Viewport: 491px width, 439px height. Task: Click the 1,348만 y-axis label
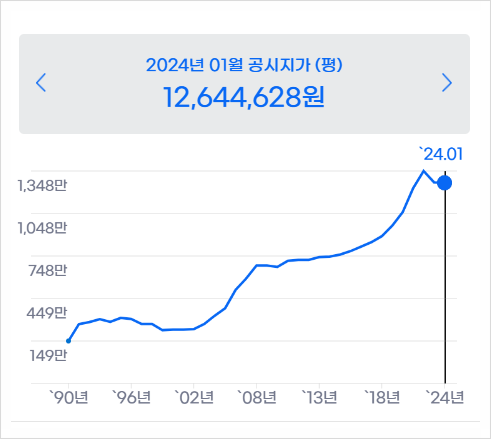click(42, 185)
